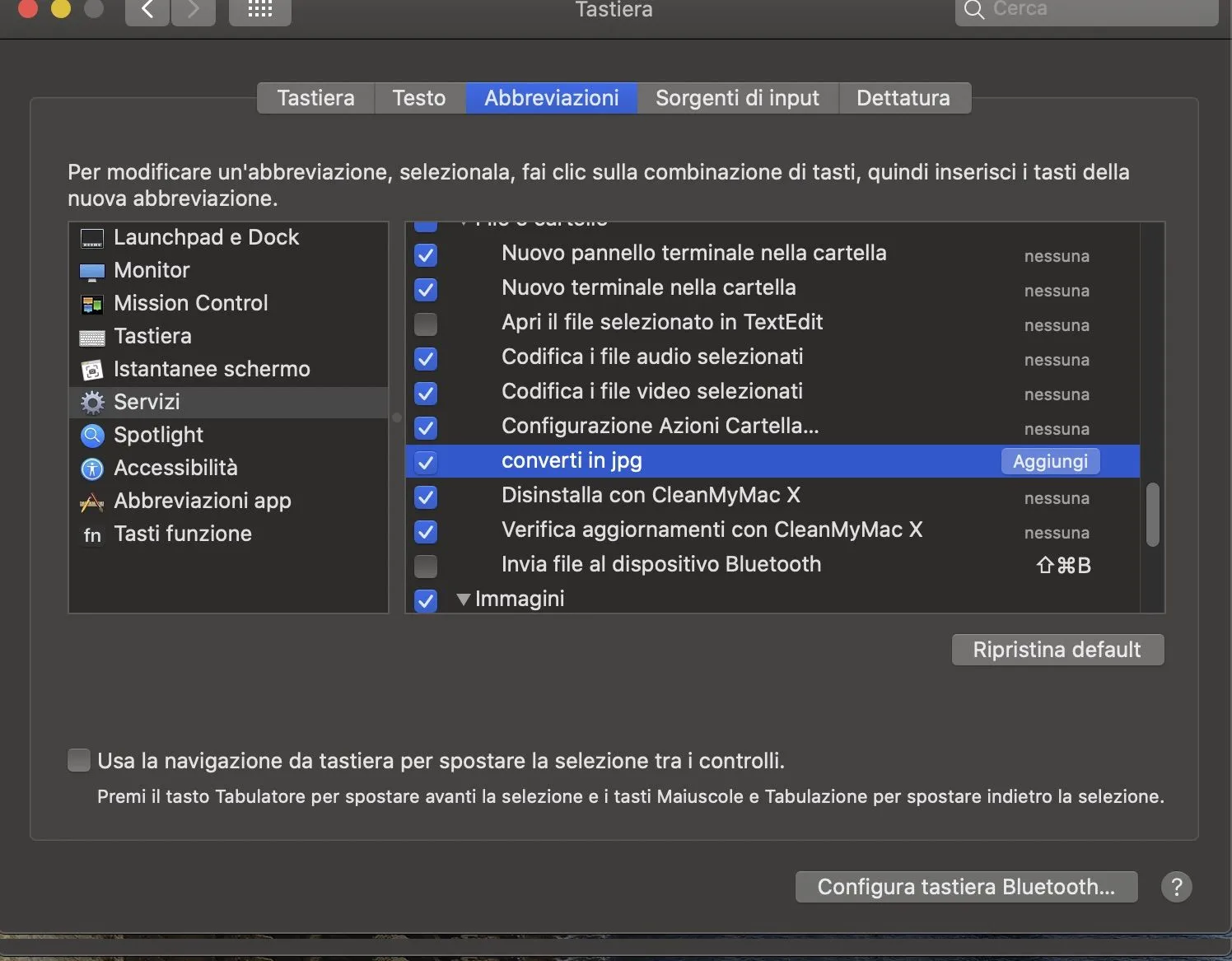Show all preferences with grid icon
Screen dimensions: 1232x961
pos(259,10)
